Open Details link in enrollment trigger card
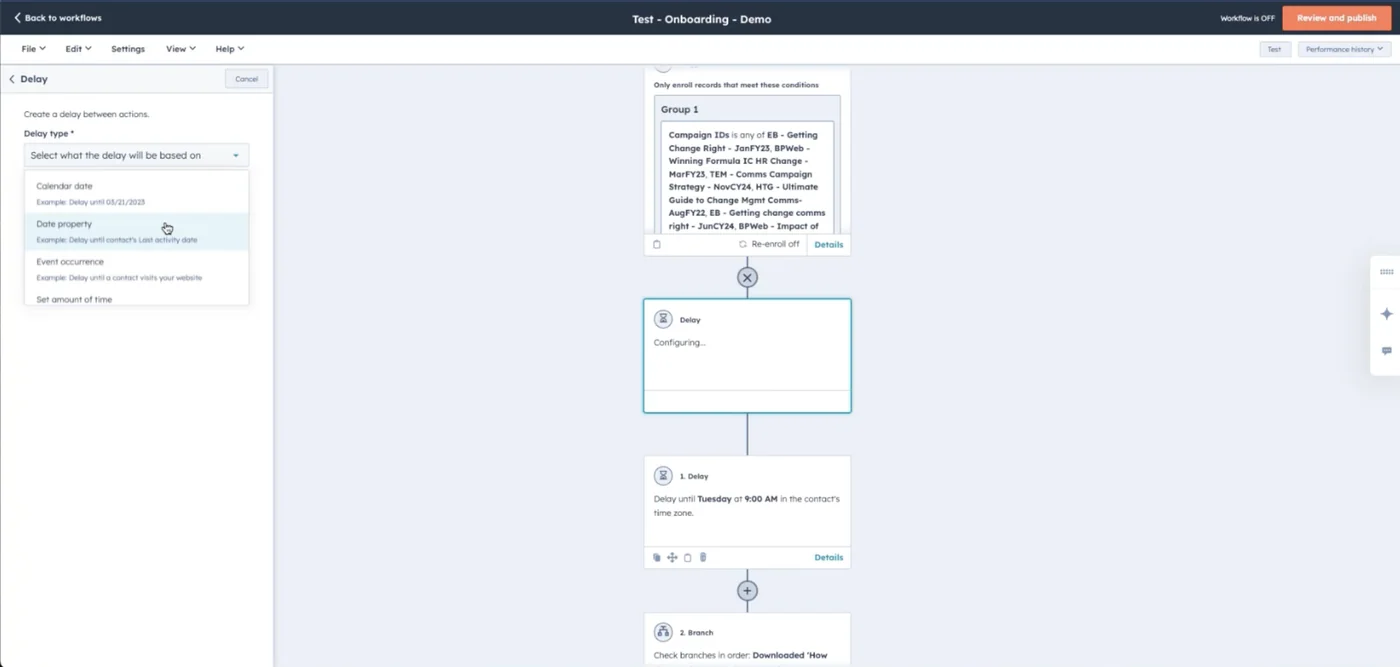This screenshot has height=667, width=1400. click(x=828, y=245)
